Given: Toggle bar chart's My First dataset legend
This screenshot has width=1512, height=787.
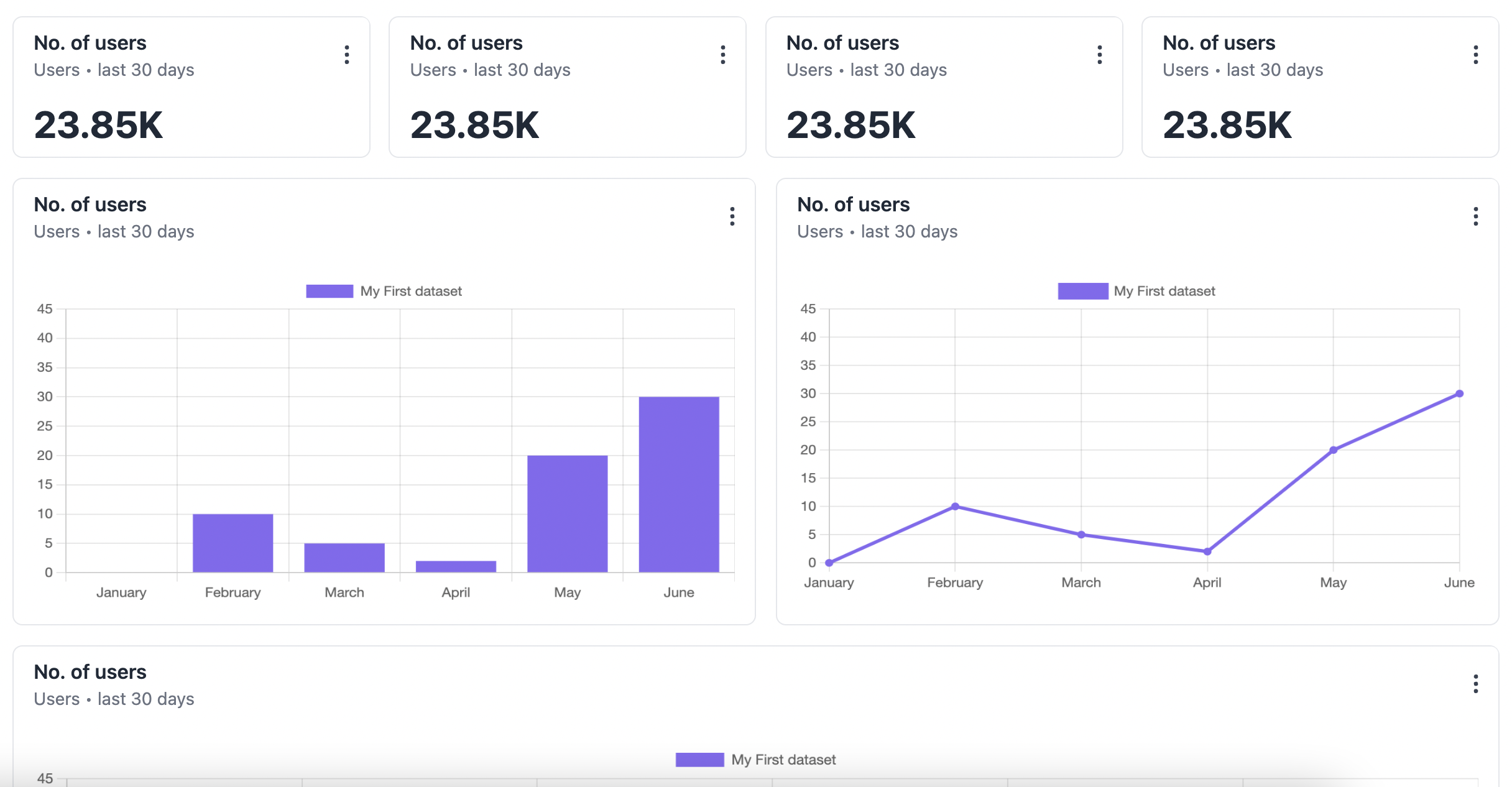Looking at the screenshot, I should [410, 291].
